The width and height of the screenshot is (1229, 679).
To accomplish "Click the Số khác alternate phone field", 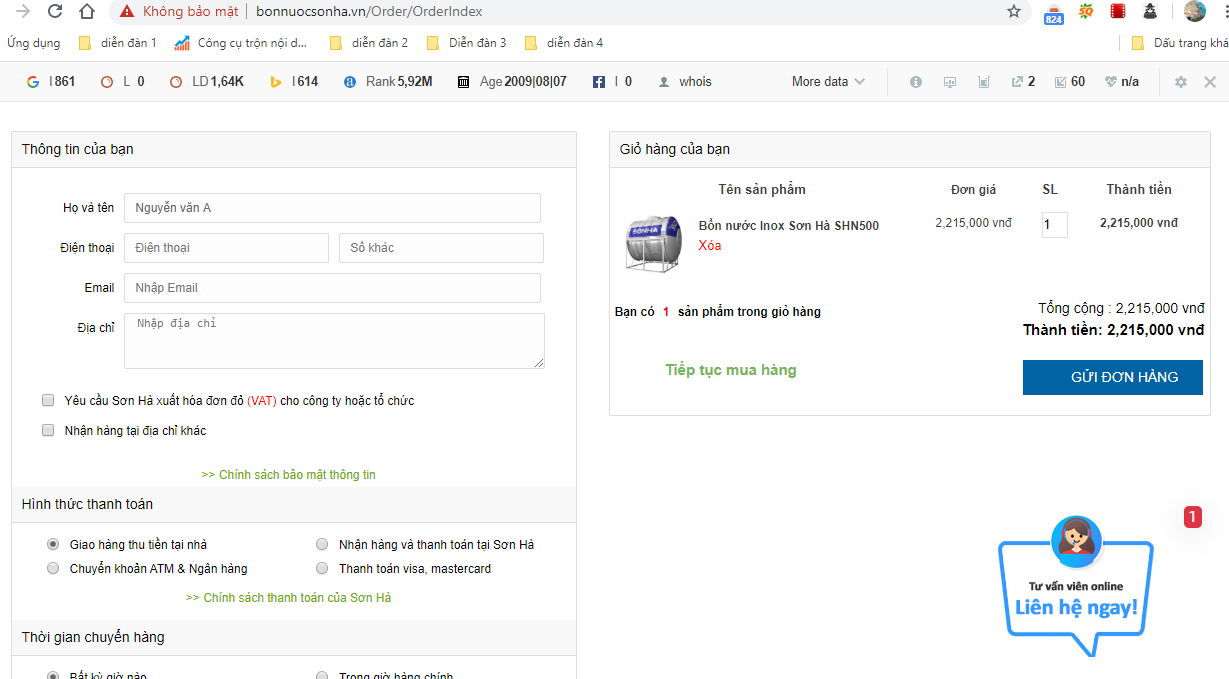I will [x=442, y=248].
